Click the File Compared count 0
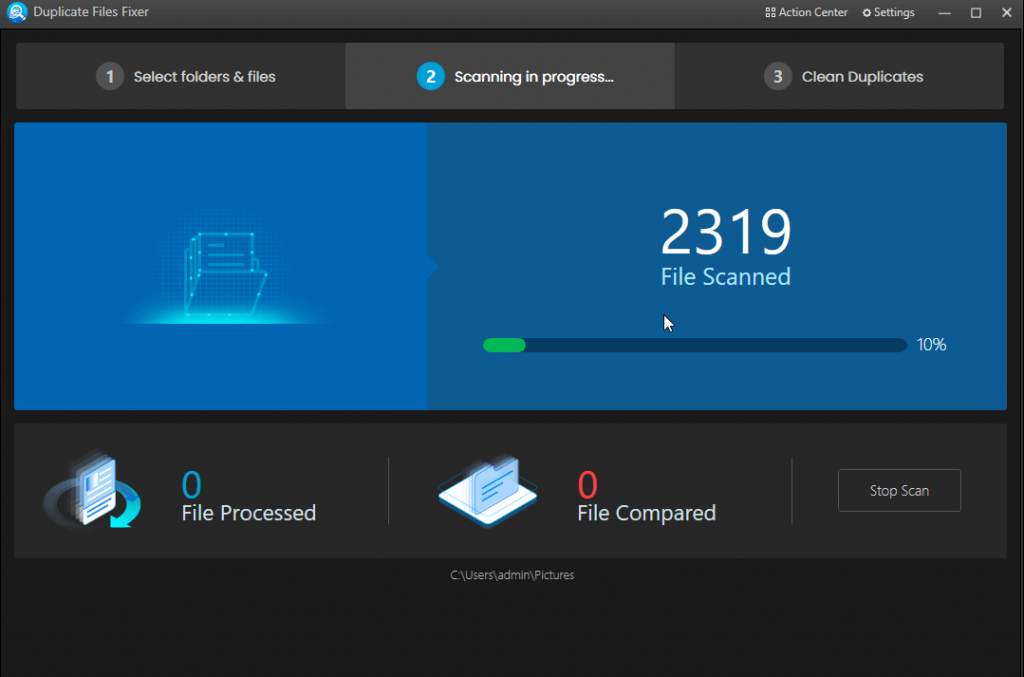 587,485
